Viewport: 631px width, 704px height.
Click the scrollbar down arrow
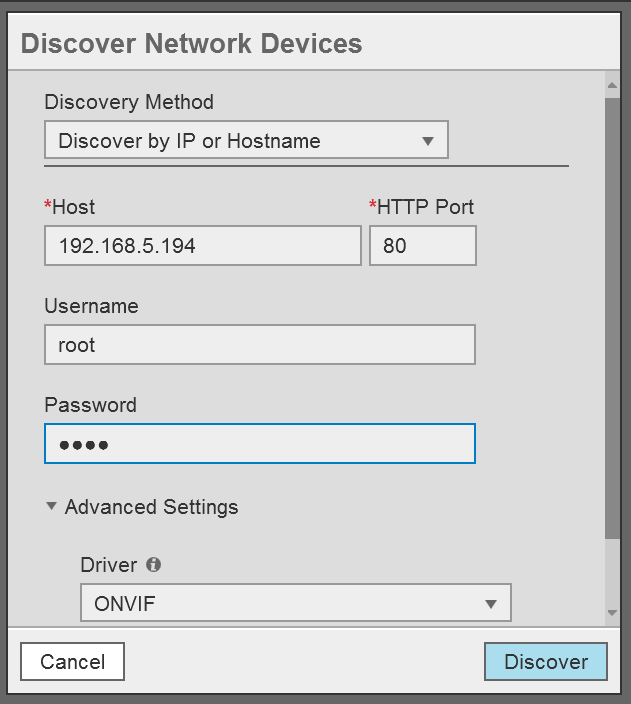[612, 612]
